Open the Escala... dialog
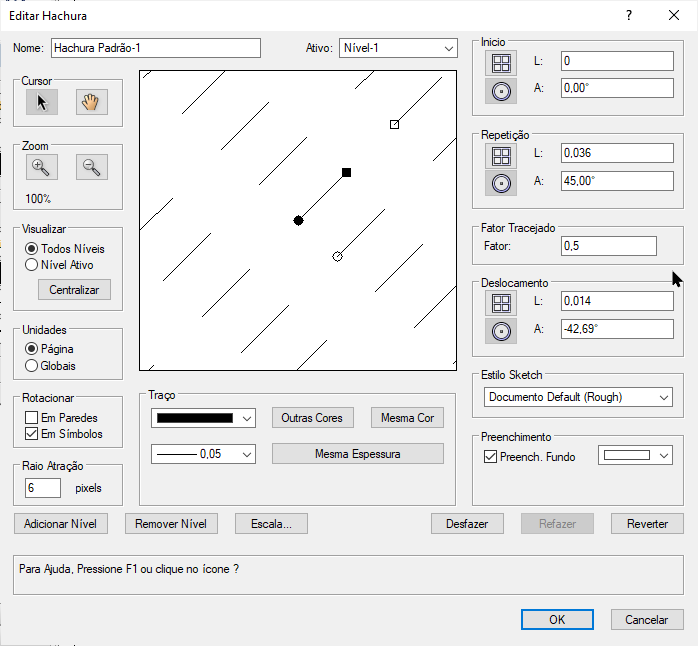The width and height of the screenshot is (698, 646). [x=271, y=524]
